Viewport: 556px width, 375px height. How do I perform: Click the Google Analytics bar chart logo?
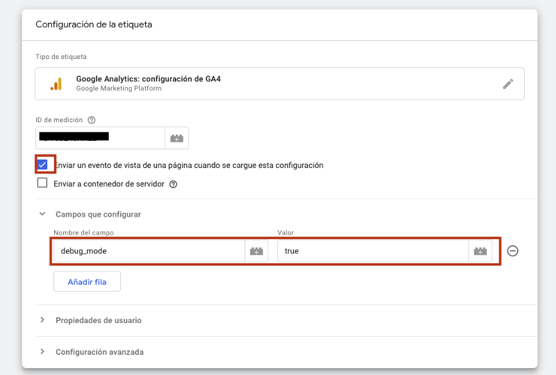point(56,84)
